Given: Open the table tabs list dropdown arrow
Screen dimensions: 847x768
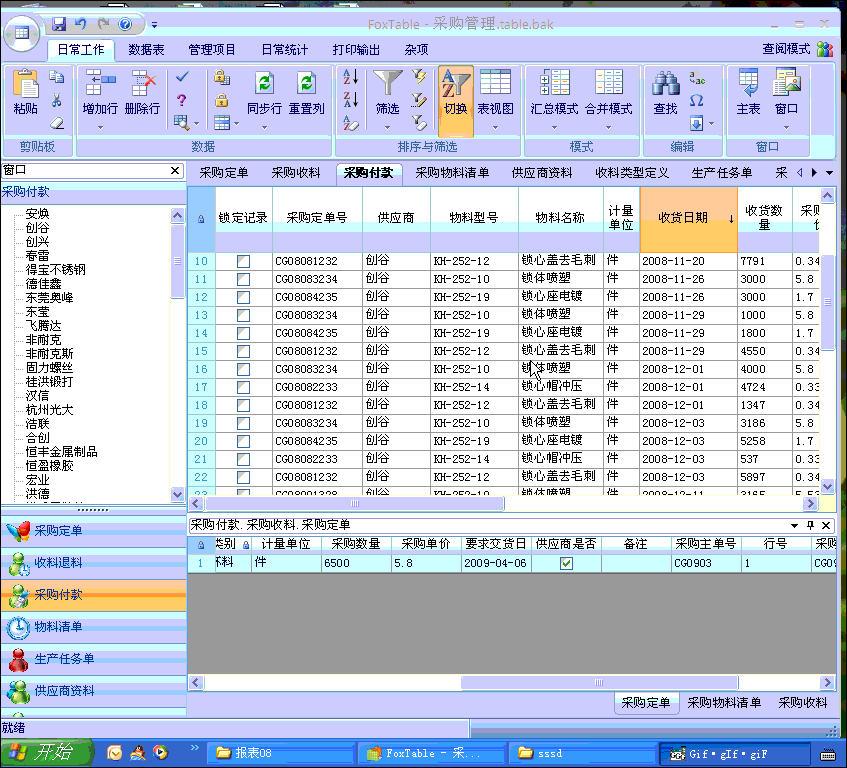Looking at the screenshot, I should [x=828, y=173].
